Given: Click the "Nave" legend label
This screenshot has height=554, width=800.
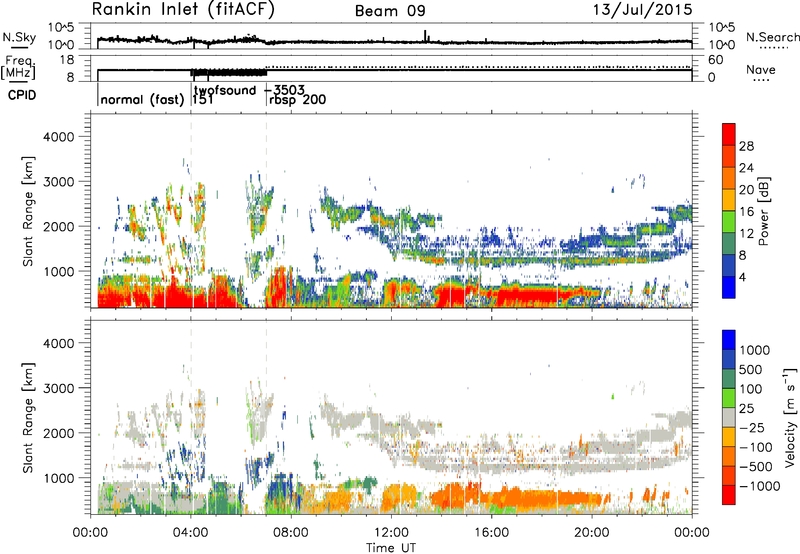Looking at the screenshot, I should (760, 70).
